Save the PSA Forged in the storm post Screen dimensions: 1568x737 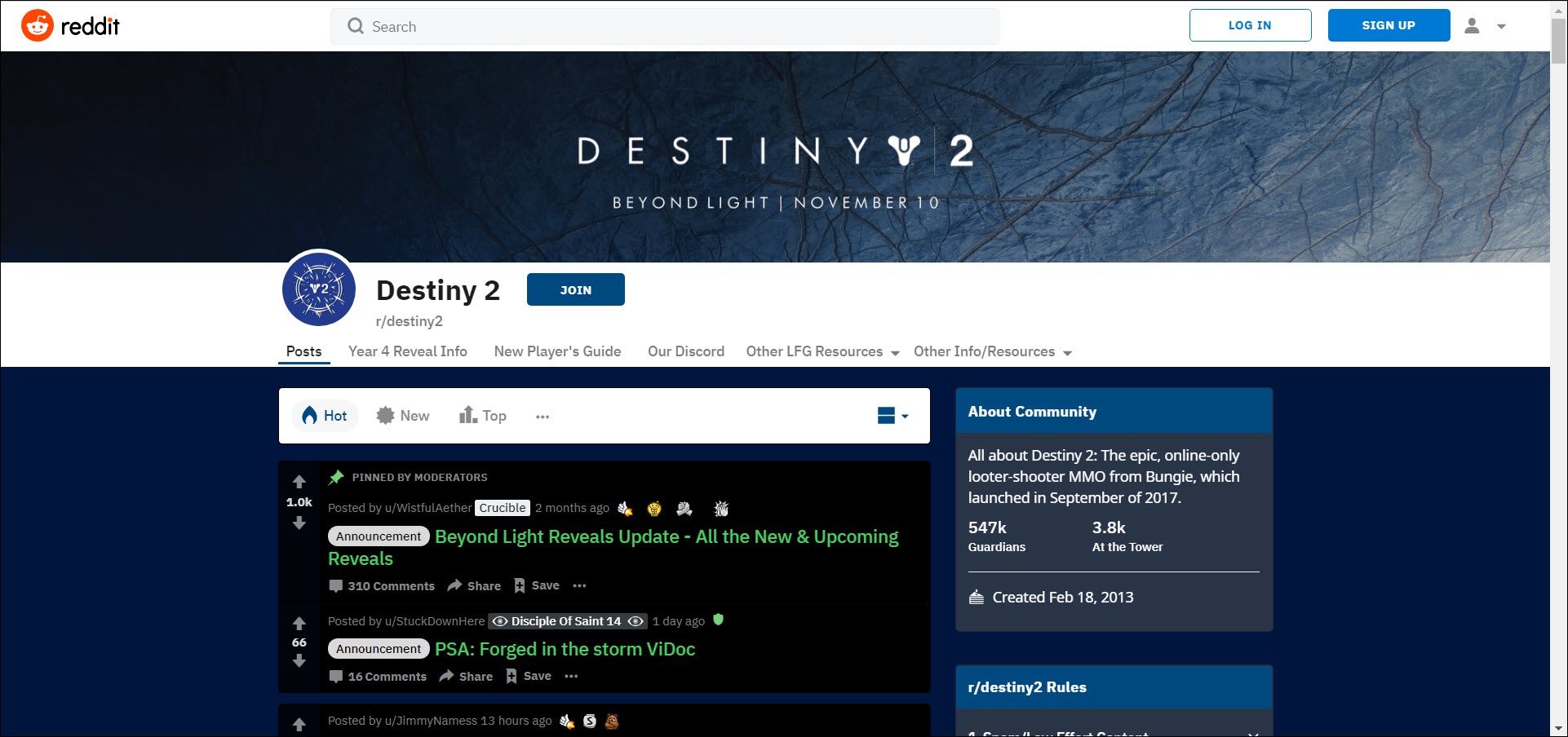click(x=529, y=676)
